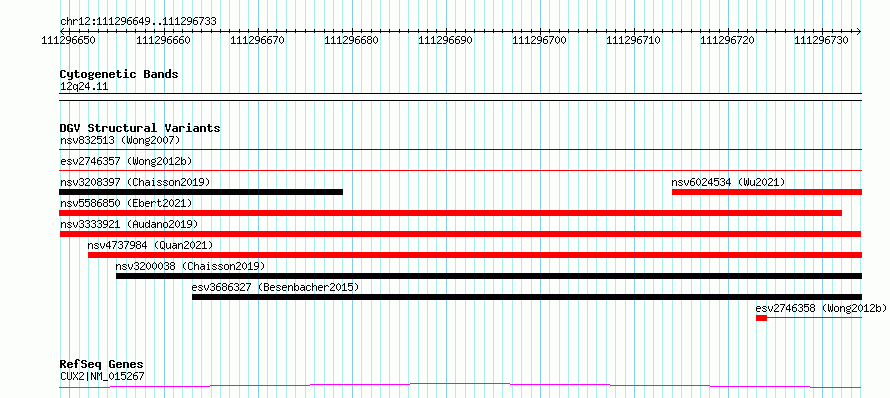Select the DGV Structural Variants track title
The height and width of the screenshot is (398, 890).
click(140, 128)
